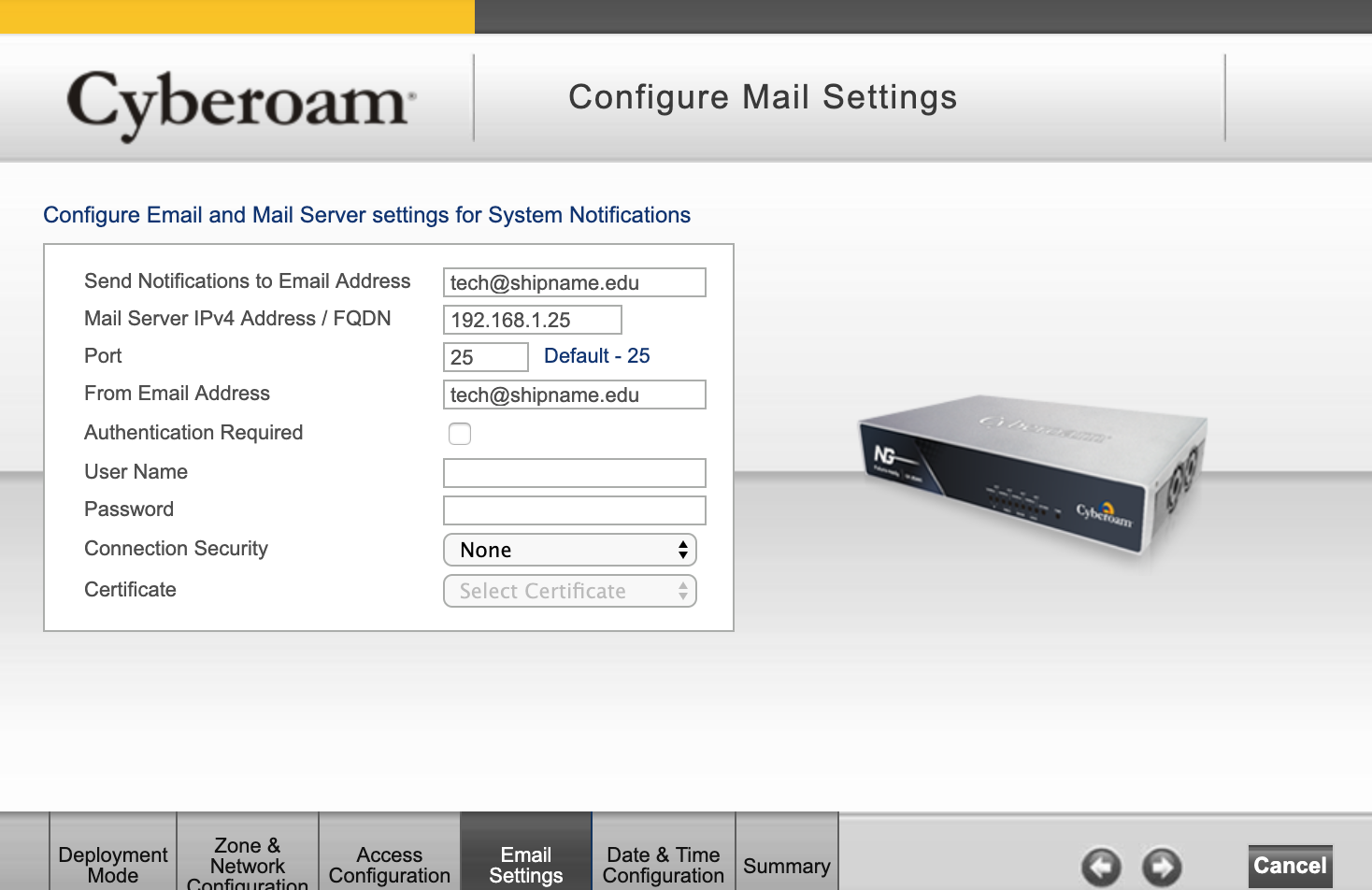The image size is (1372, 890).
Task: Open the Select Certificate dropdown
Action: (x=570, y=591)
